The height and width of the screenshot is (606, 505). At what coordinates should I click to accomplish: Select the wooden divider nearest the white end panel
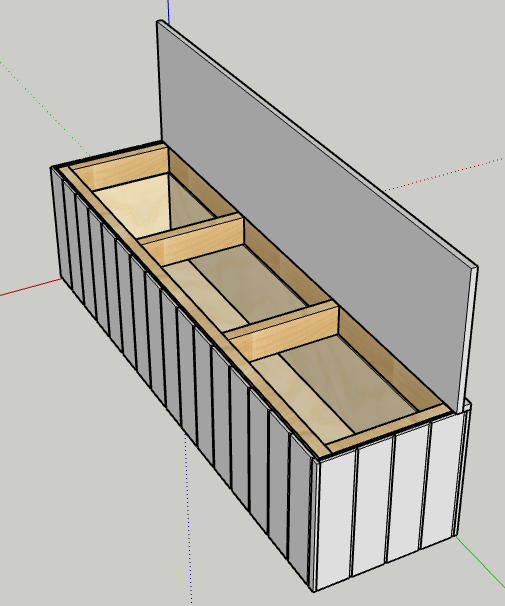(285, 330)
